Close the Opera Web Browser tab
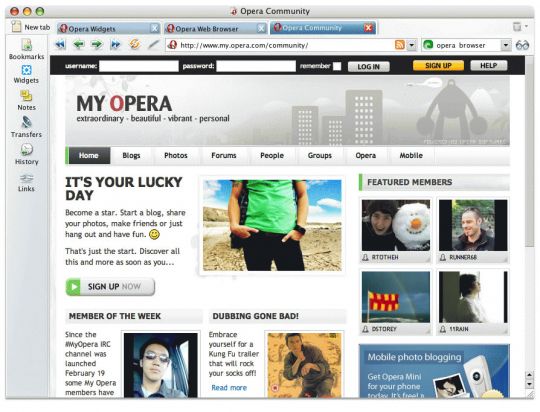The width and height of the screenshot is (540, 412). (x=262, y=28)
